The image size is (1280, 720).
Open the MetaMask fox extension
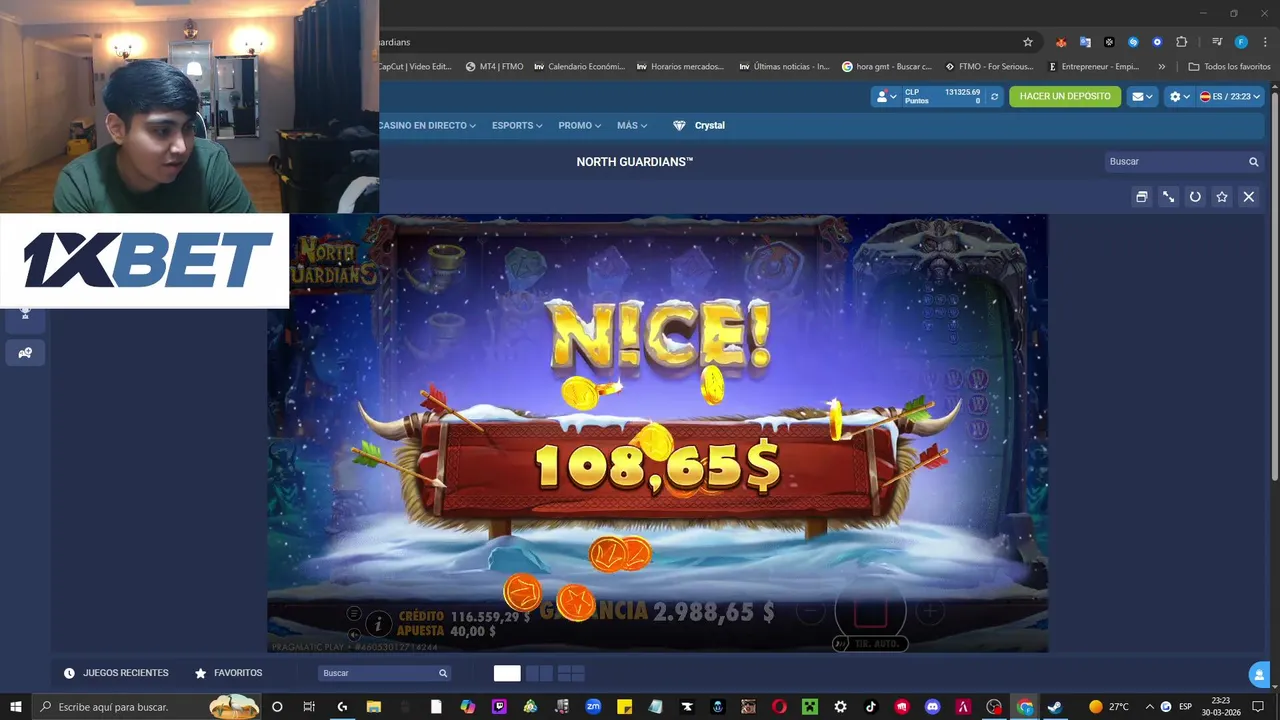(1061, 42)
